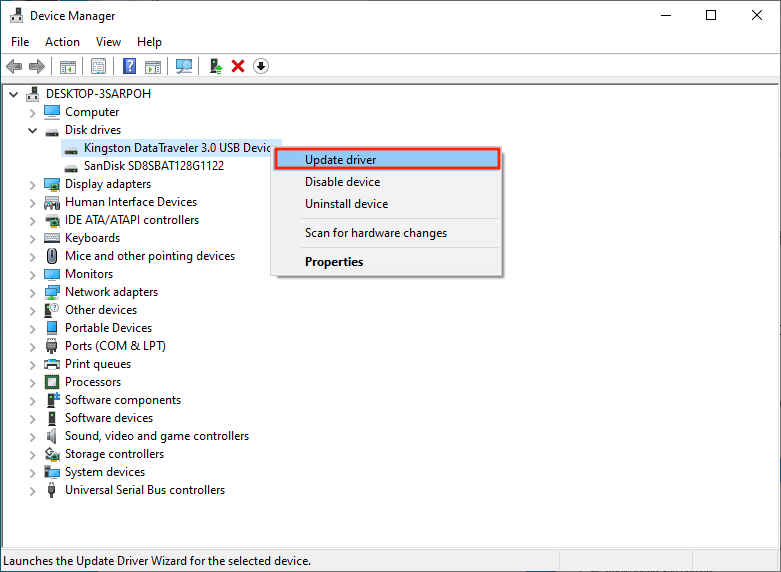Expand the Software components chevron
This screenshot has width=781, height=572.
[x=33, y=401]
